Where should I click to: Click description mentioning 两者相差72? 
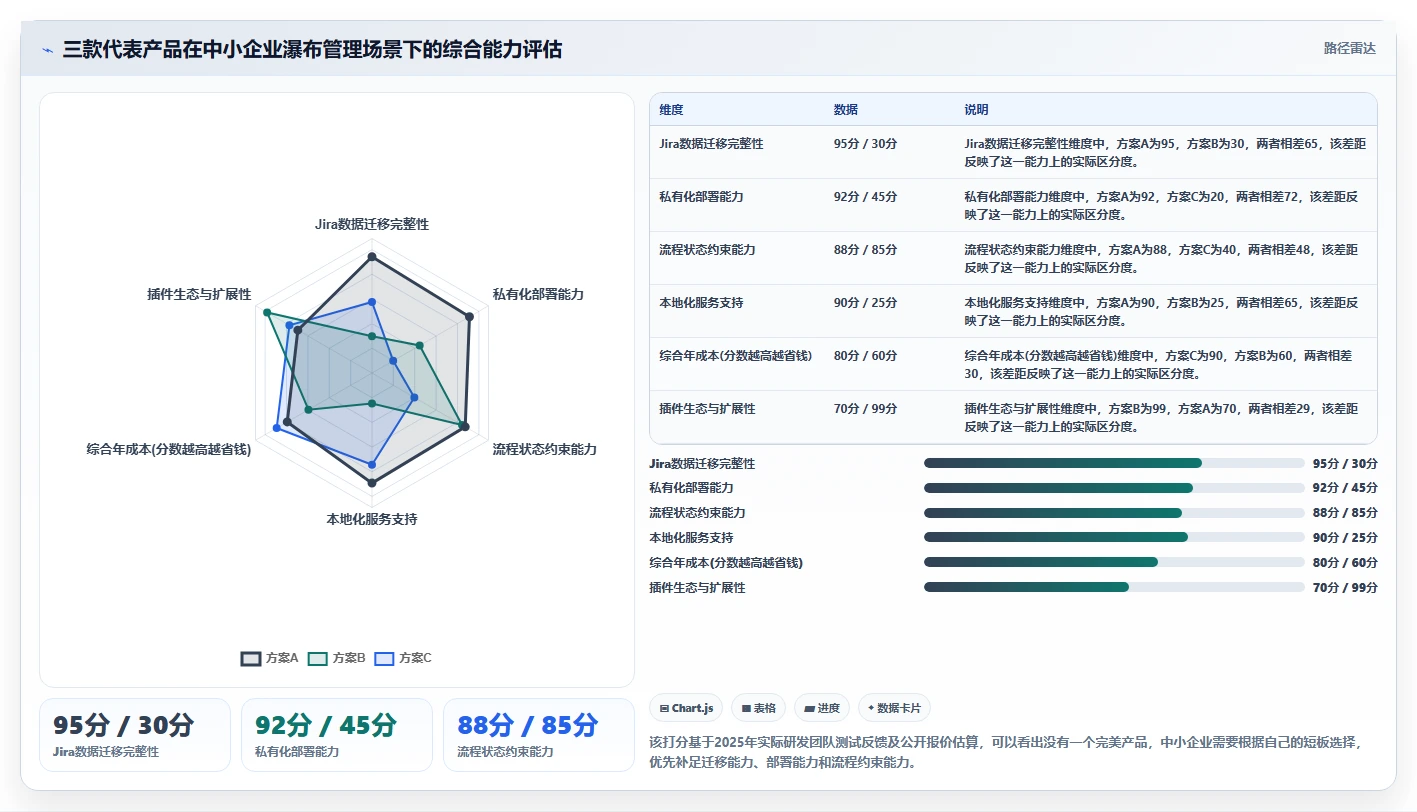point(1162,205)
